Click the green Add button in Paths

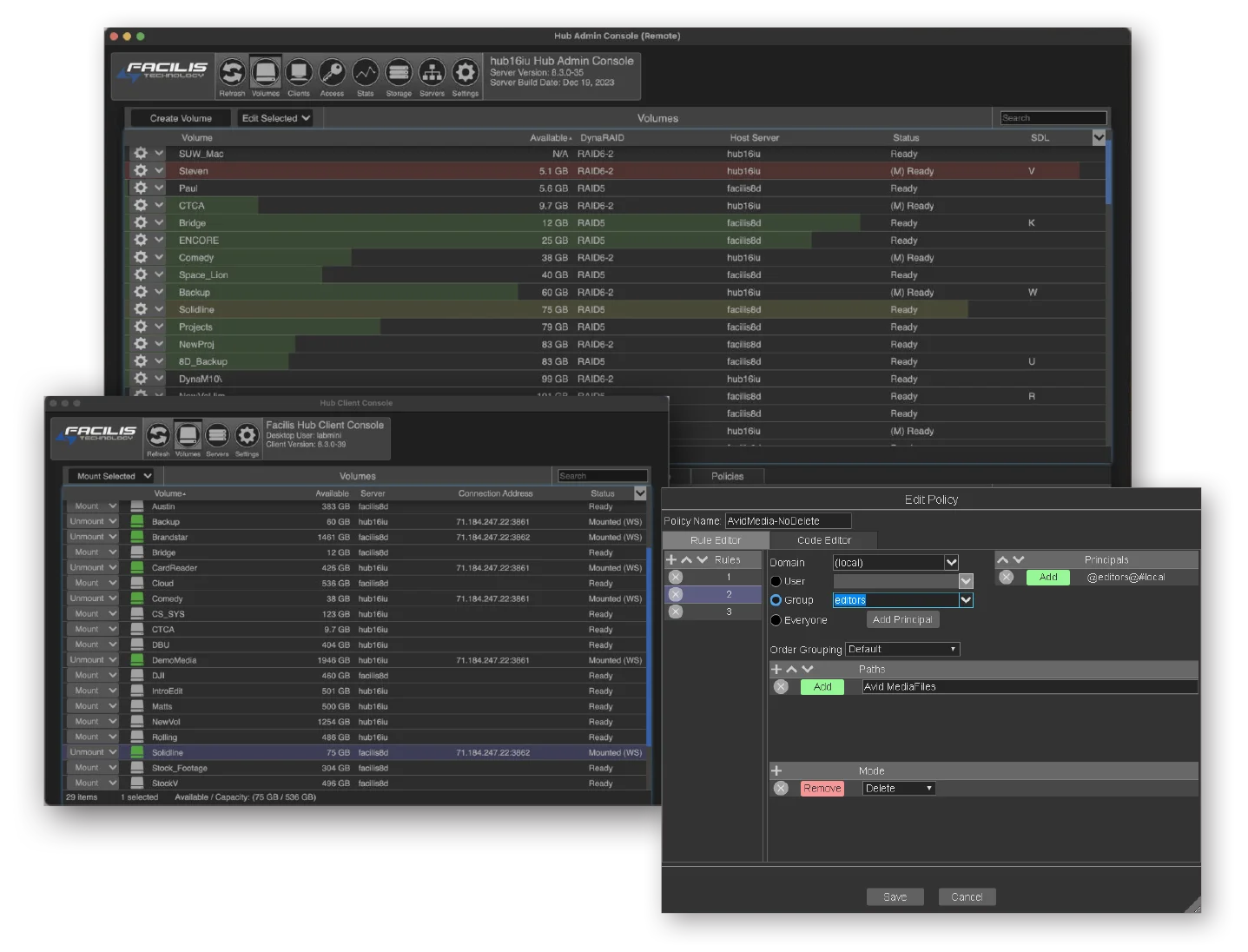pyautogui.click(x=822, y=686)
